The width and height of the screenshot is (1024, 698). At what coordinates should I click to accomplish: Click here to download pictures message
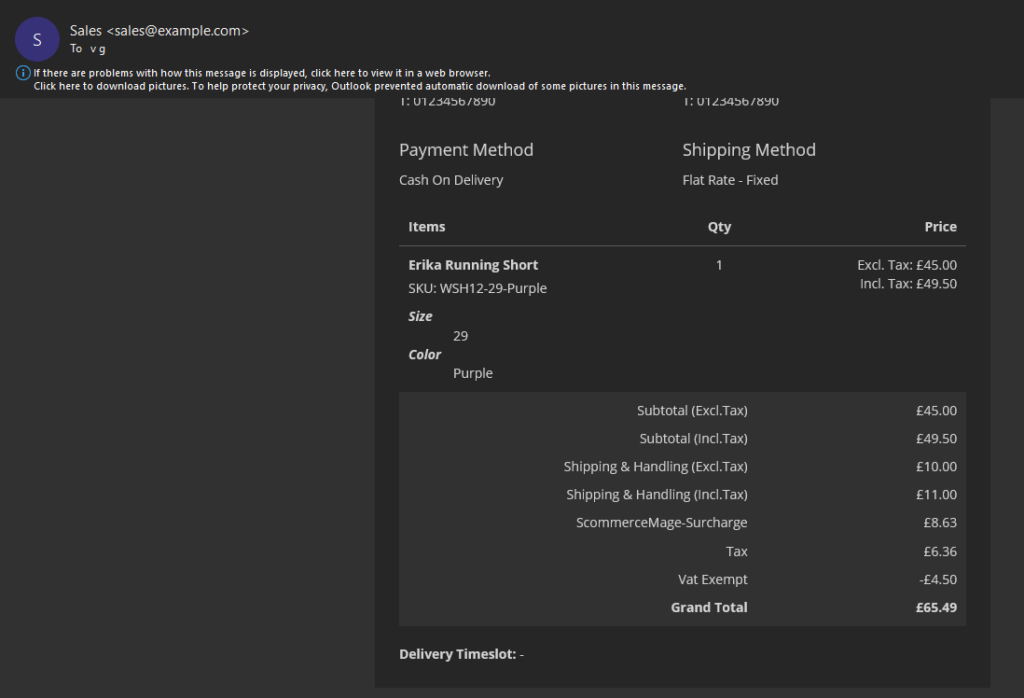pos(360,86)
